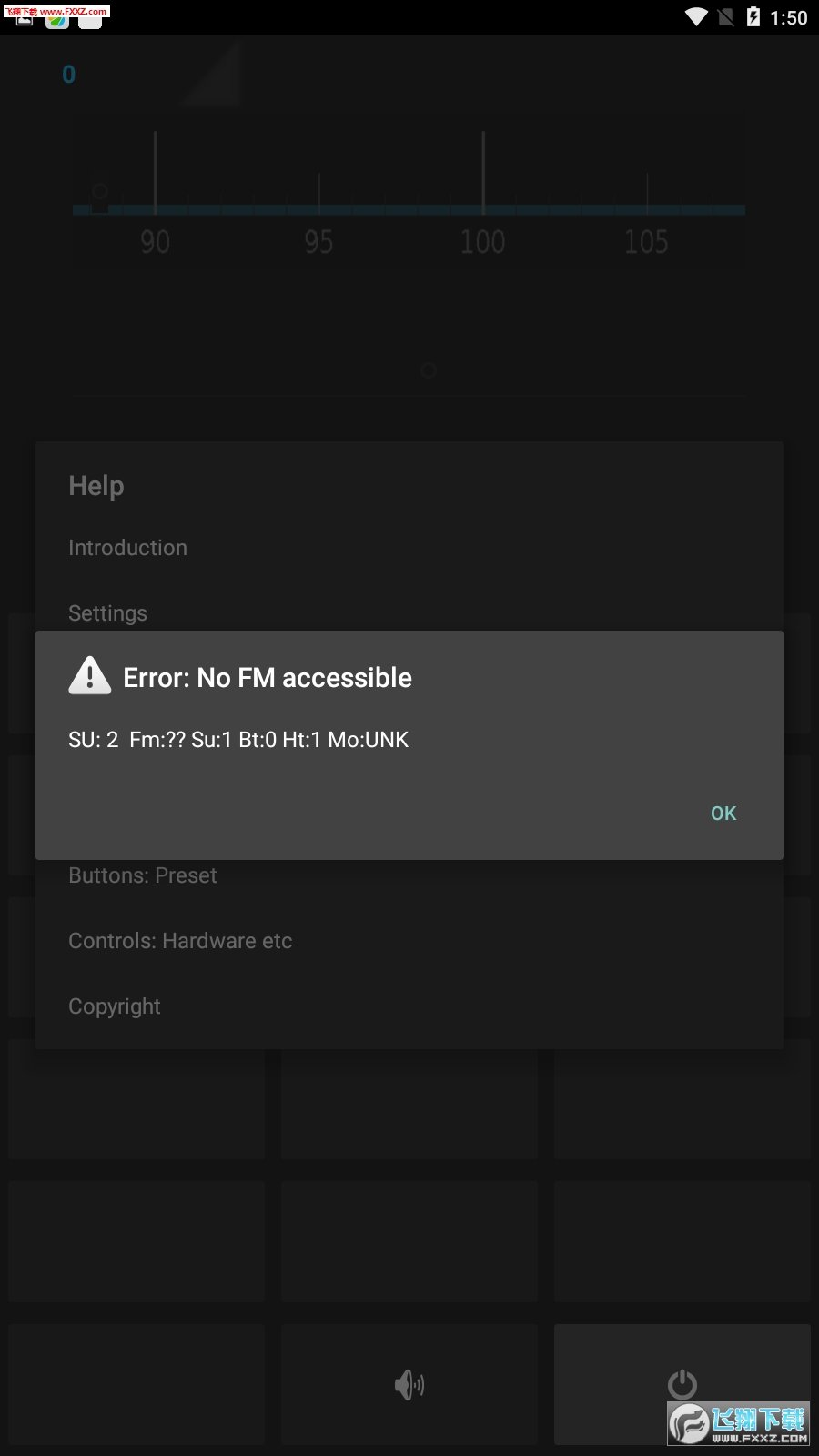Tap the clock showing 1:50

pyautogui.click(x=788, y=17)
